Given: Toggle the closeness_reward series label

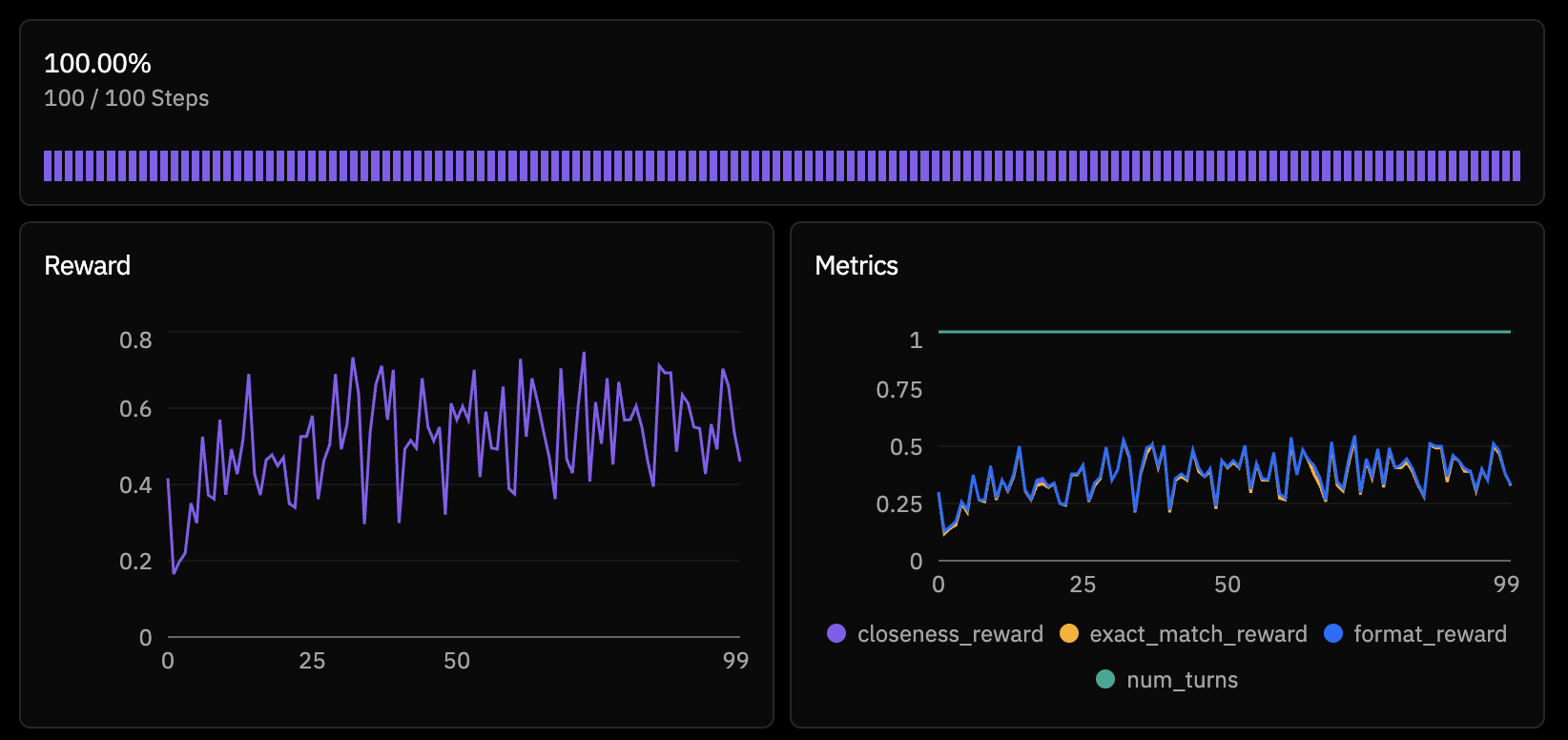Looking at the screenshot, I should pos(950,634).
